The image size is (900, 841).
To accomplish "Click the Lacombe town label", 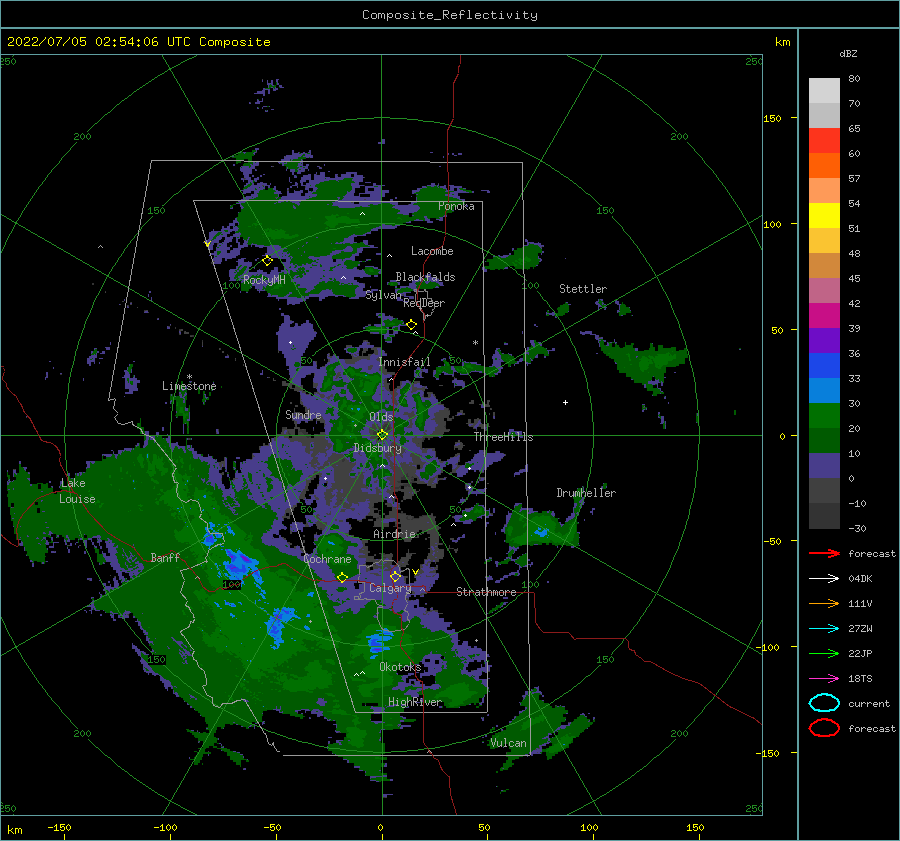I will (x=432, y=251).
